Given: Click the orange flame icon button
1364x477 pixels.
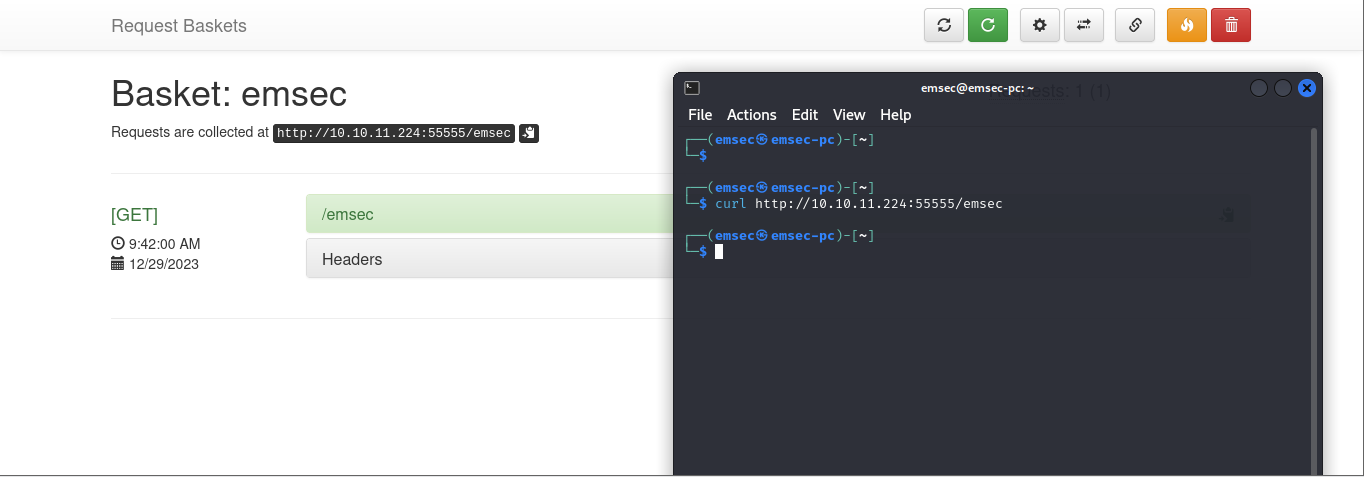Looking at the screenshot, I should click(x=1187, y=26).
